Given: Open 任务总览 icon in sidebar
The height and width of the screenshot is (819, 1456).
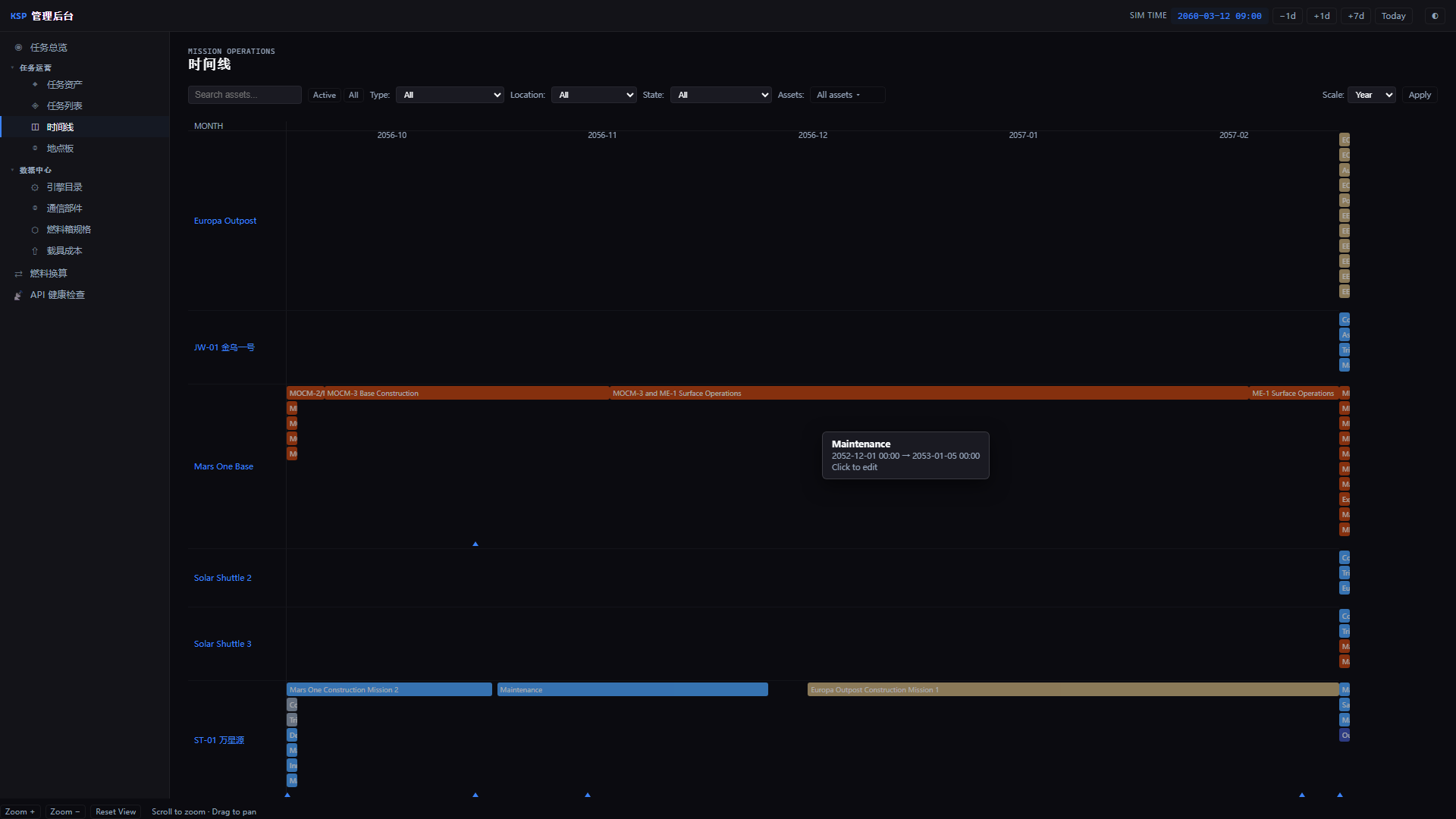Looking at the screenshot, I should (x=18, y=48).
